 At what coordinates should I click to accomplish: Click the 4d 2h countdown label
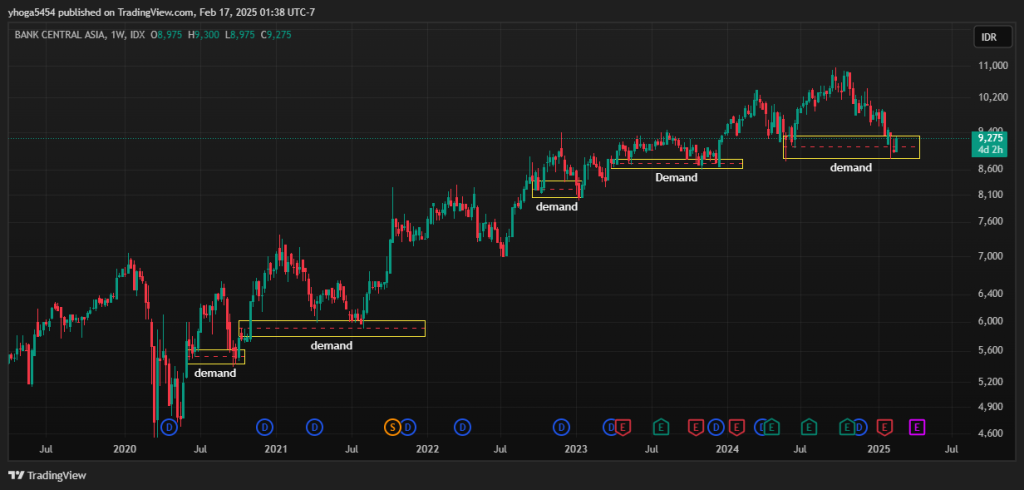tap(991, 150)
